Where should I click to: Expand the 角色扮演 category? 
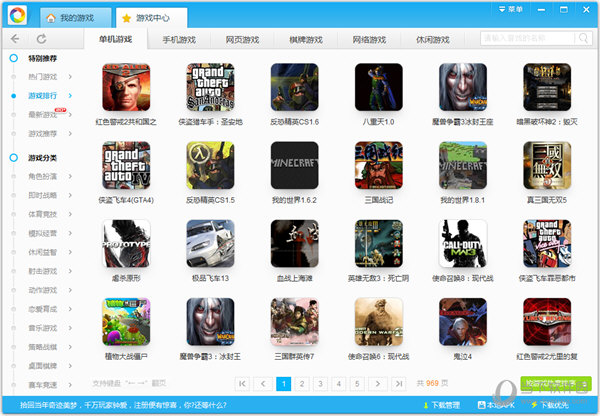click(x=43, y=177)
